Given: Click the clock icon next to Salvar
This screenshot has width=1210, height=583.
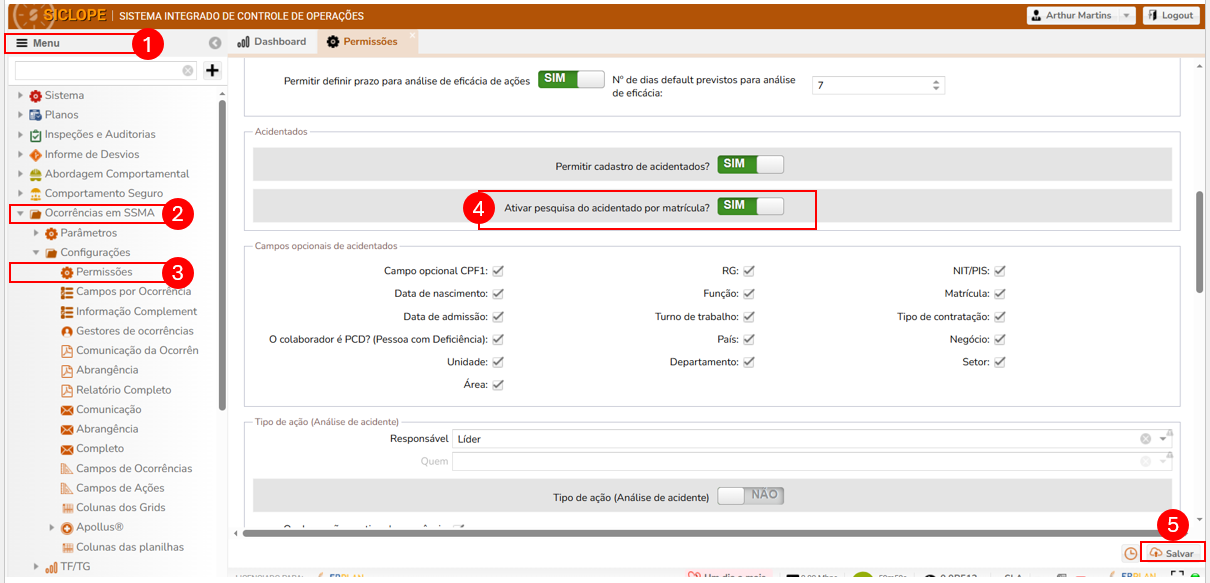Looking at the screenshot, I should (x=1130, y=553).
